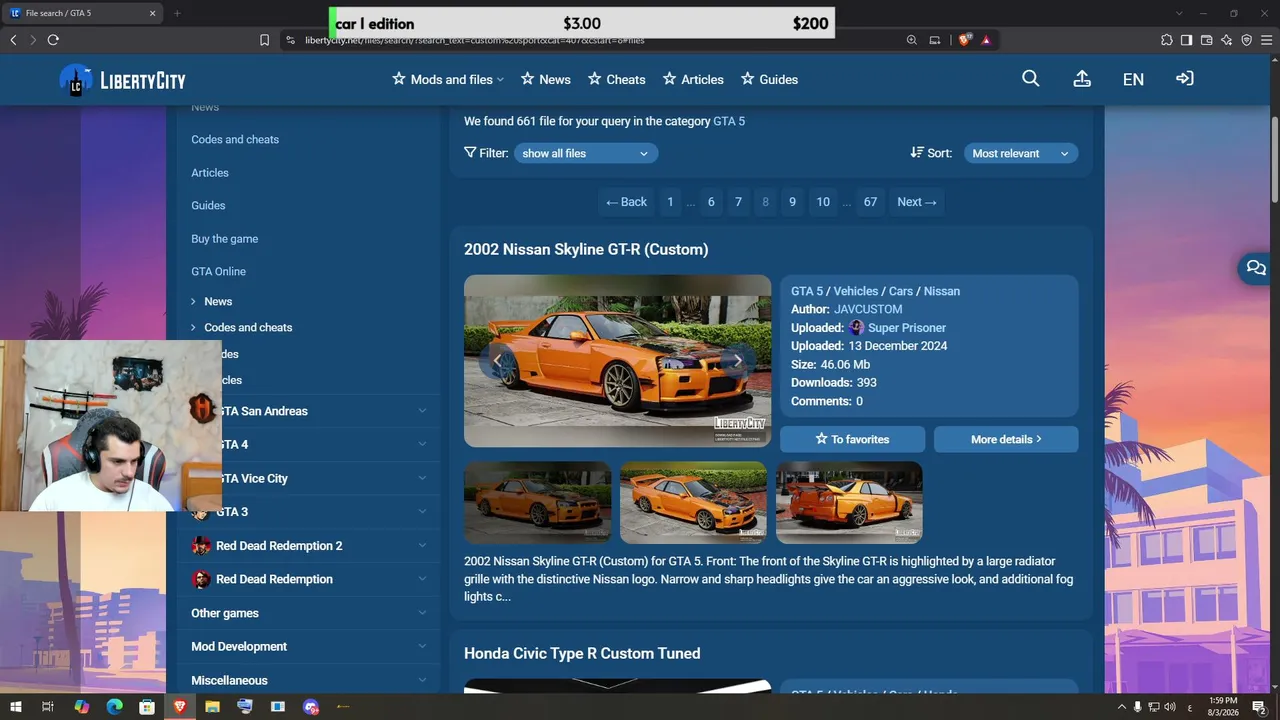
Task: Open the notification center icon in taskbar
Action: (x=1259, y=707)
